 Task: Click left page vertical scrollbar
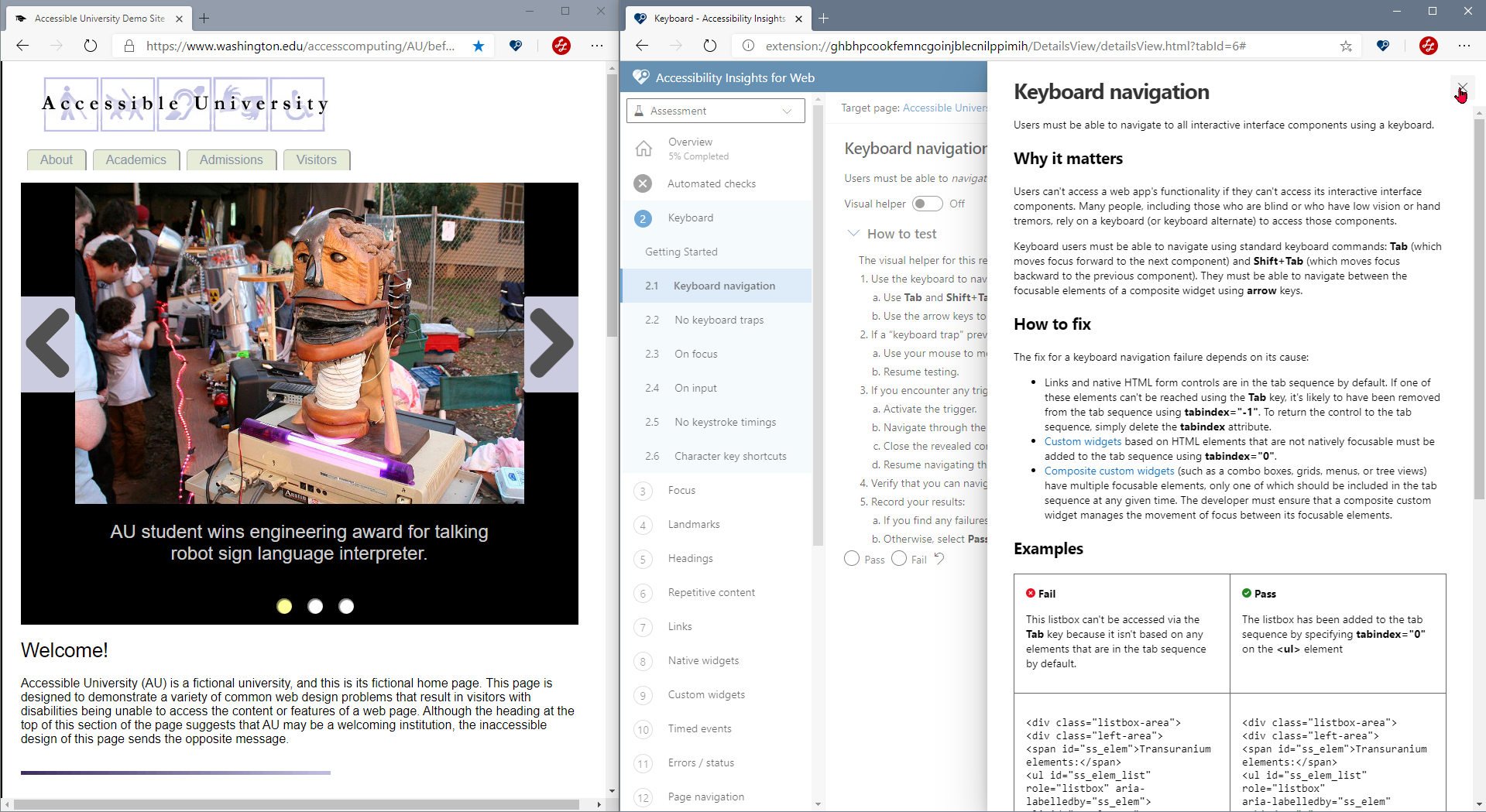point(612,206)
